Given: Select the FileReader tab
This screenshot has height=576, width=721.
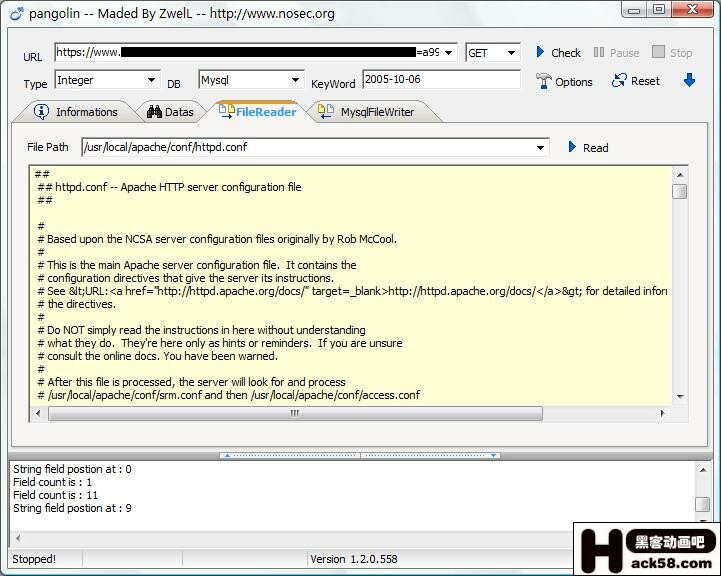Looking at the screenshot, I should tap(257, 112).
